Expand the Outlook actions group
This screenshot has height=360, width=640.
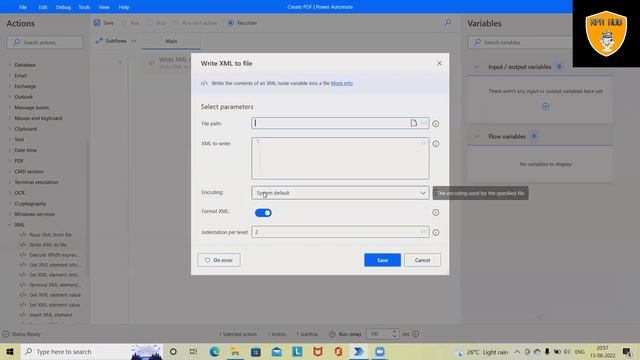pyautogui.click(x=10, y=97)
